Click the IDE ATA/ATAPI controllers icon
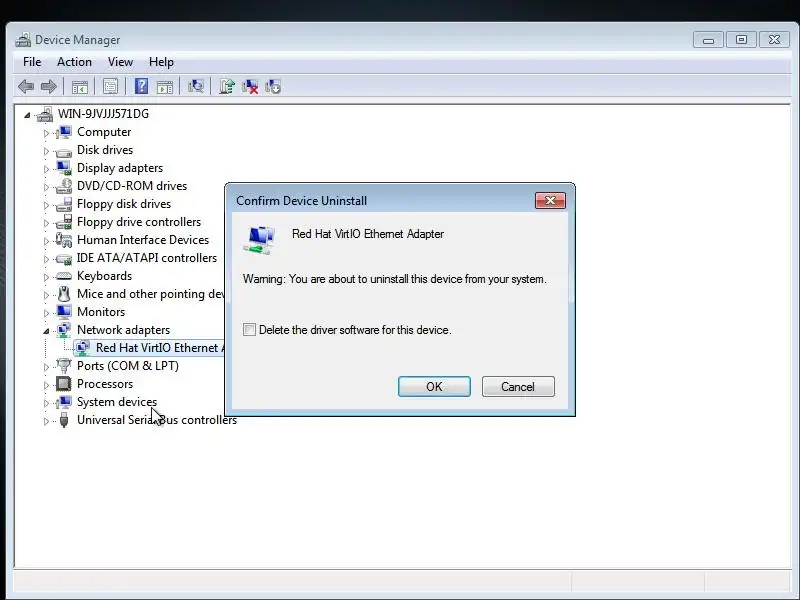The image size is (800, 600). coord(64,259)
